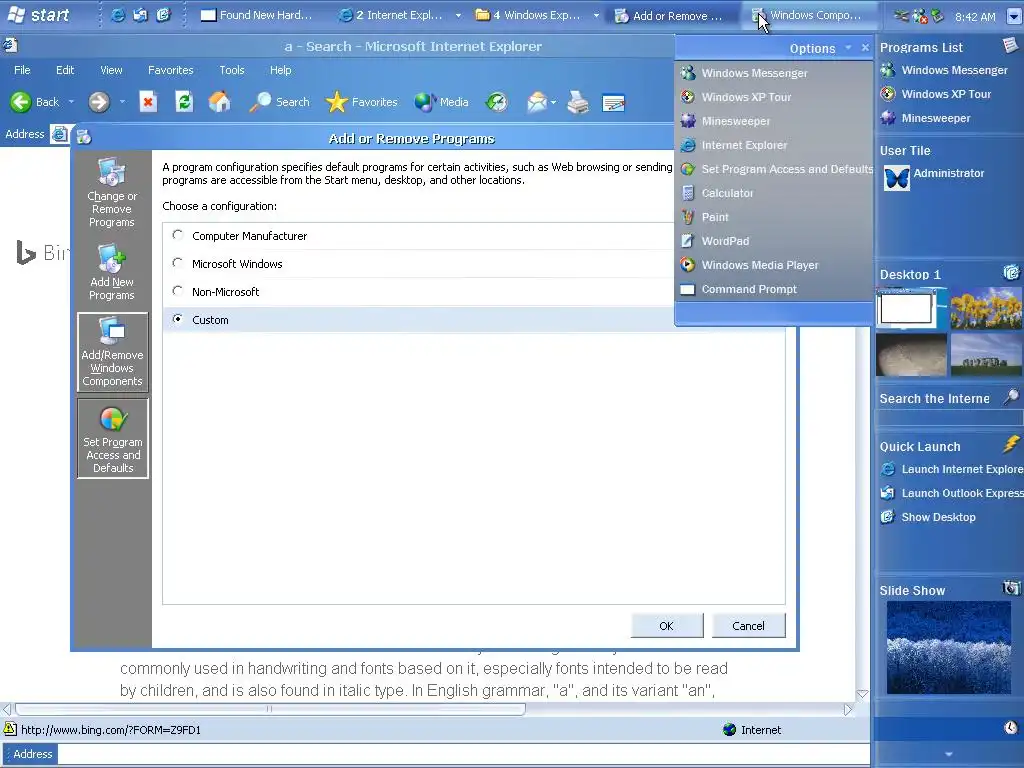Switch to Found New Hardware taskbar button
The height and width of the screenshot is (768, 1024).
[255, 15]
